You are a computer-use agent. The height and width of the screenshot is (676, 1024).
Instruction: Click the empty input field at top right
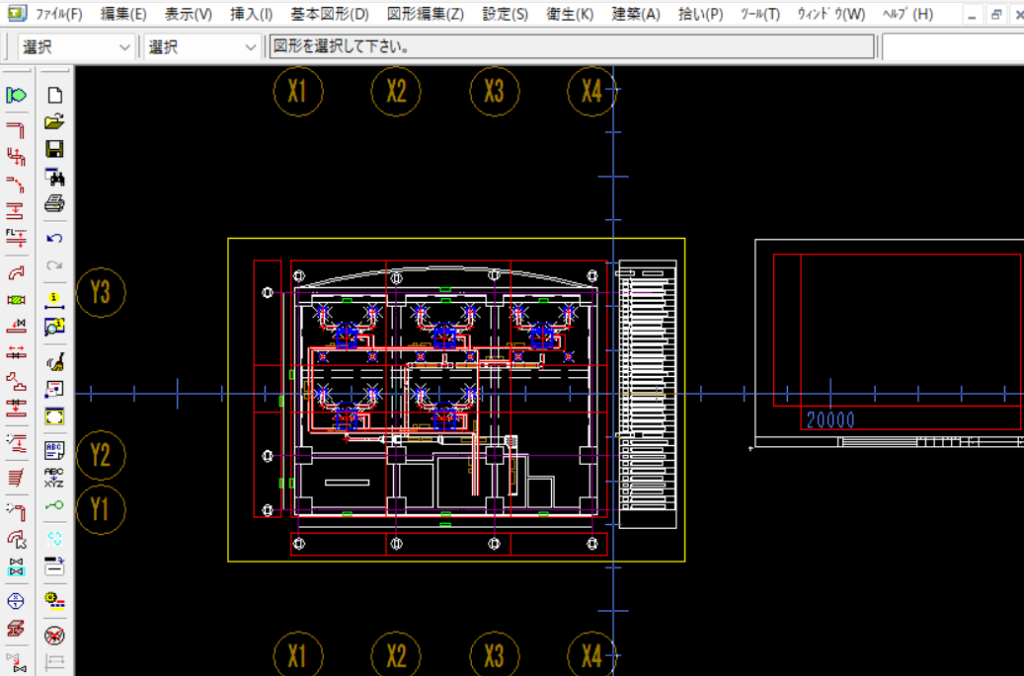pyautogui.click(x=951, y=47)
